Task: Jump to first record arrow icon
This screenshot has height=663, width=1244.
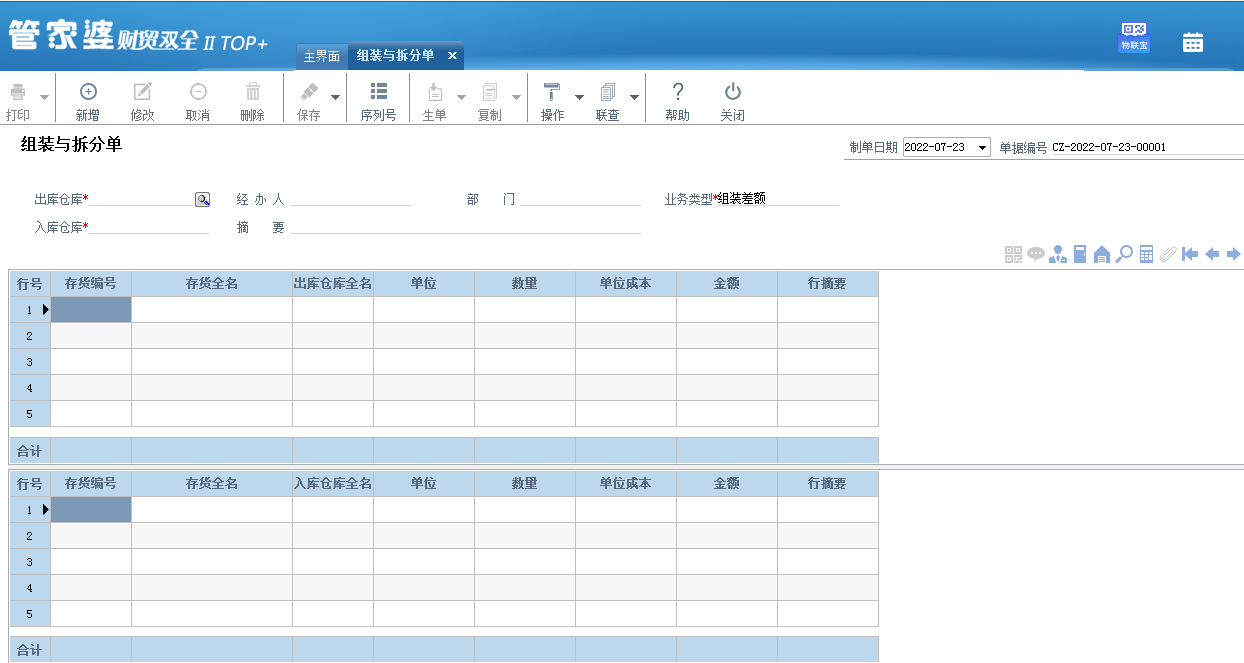Action: pos(1189,254)
